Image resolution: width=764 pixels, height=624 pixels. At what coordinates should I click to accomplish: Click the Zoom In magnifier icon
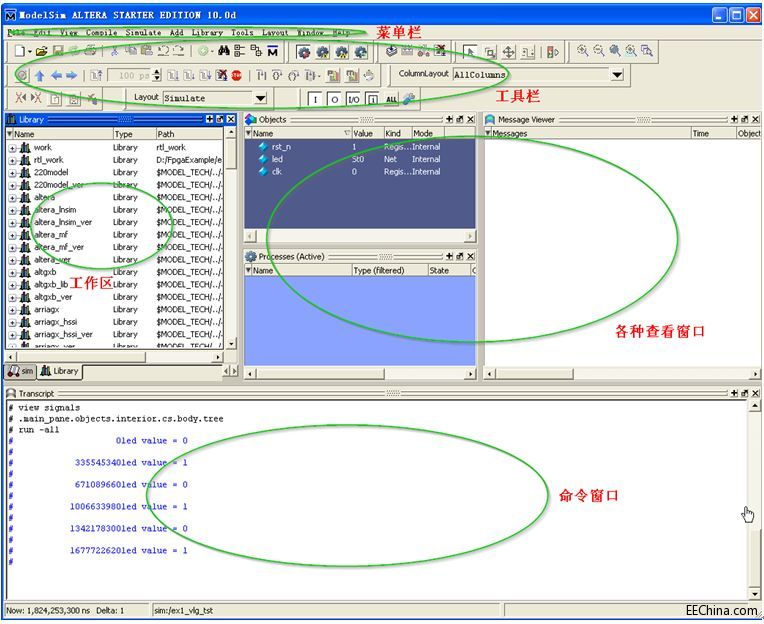tap(582, 51)
